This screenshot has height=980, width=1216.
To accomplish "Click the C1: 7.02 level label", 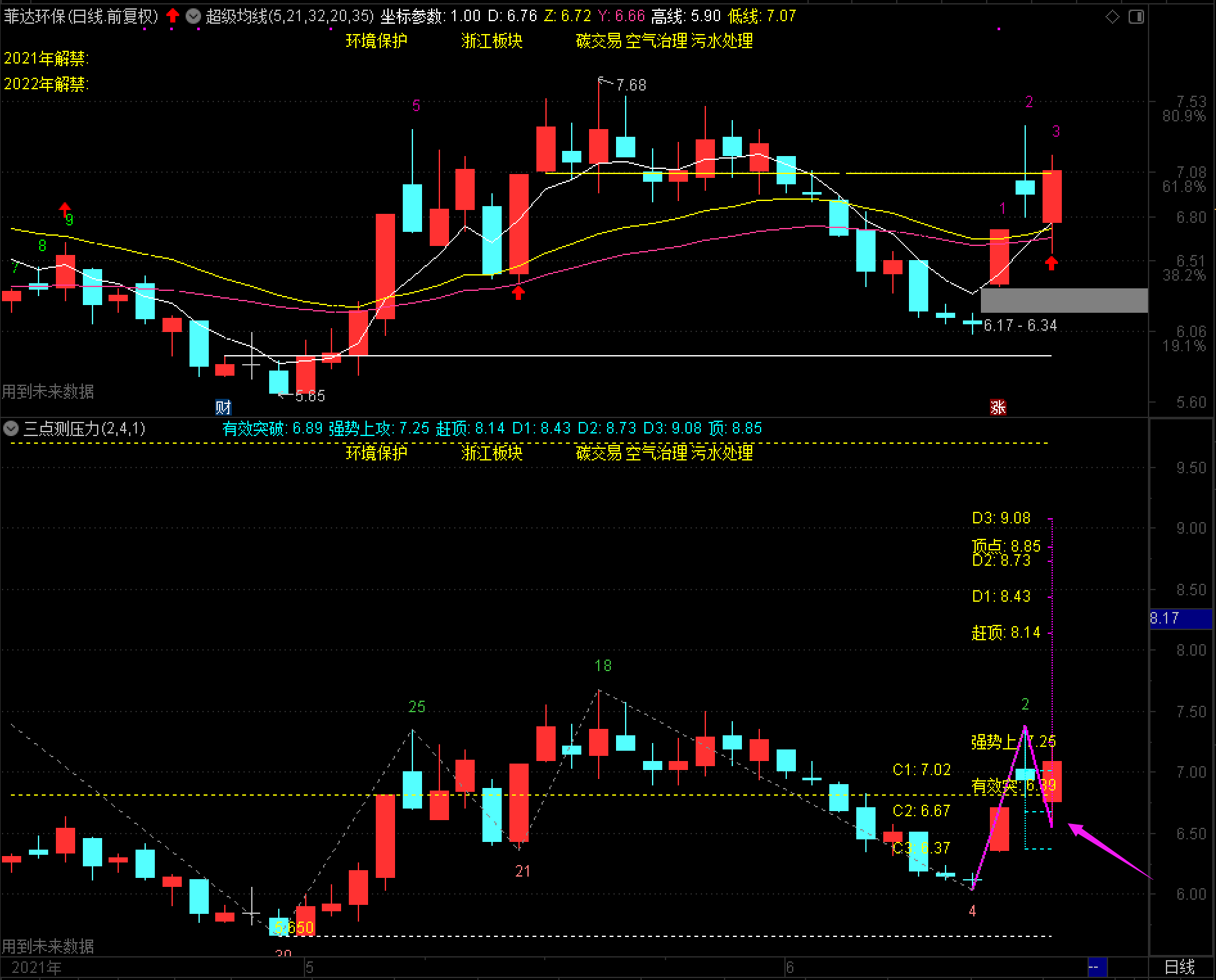I will (922, 770).
